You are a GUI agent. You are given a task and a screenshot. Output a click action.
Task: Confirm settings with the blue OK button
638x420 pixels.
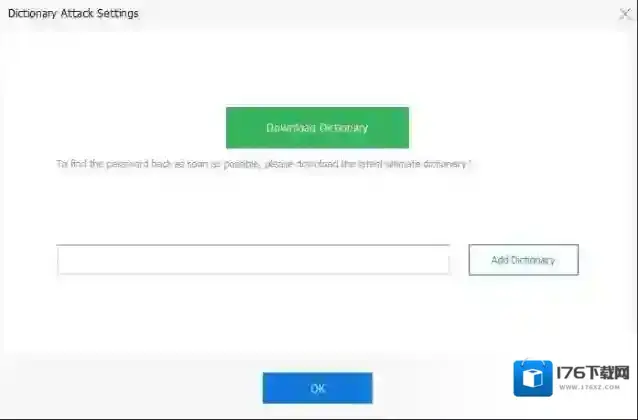tap(317, 388)
